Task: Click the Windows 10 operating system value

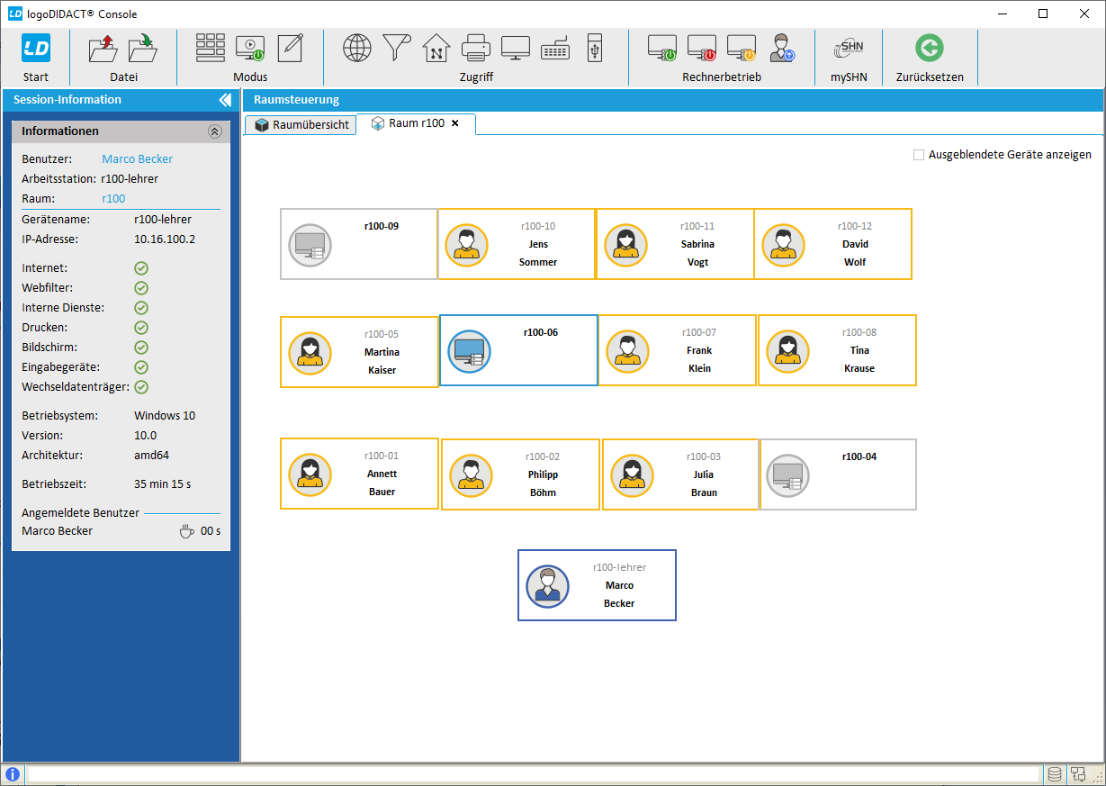Action: coord(165,416)
